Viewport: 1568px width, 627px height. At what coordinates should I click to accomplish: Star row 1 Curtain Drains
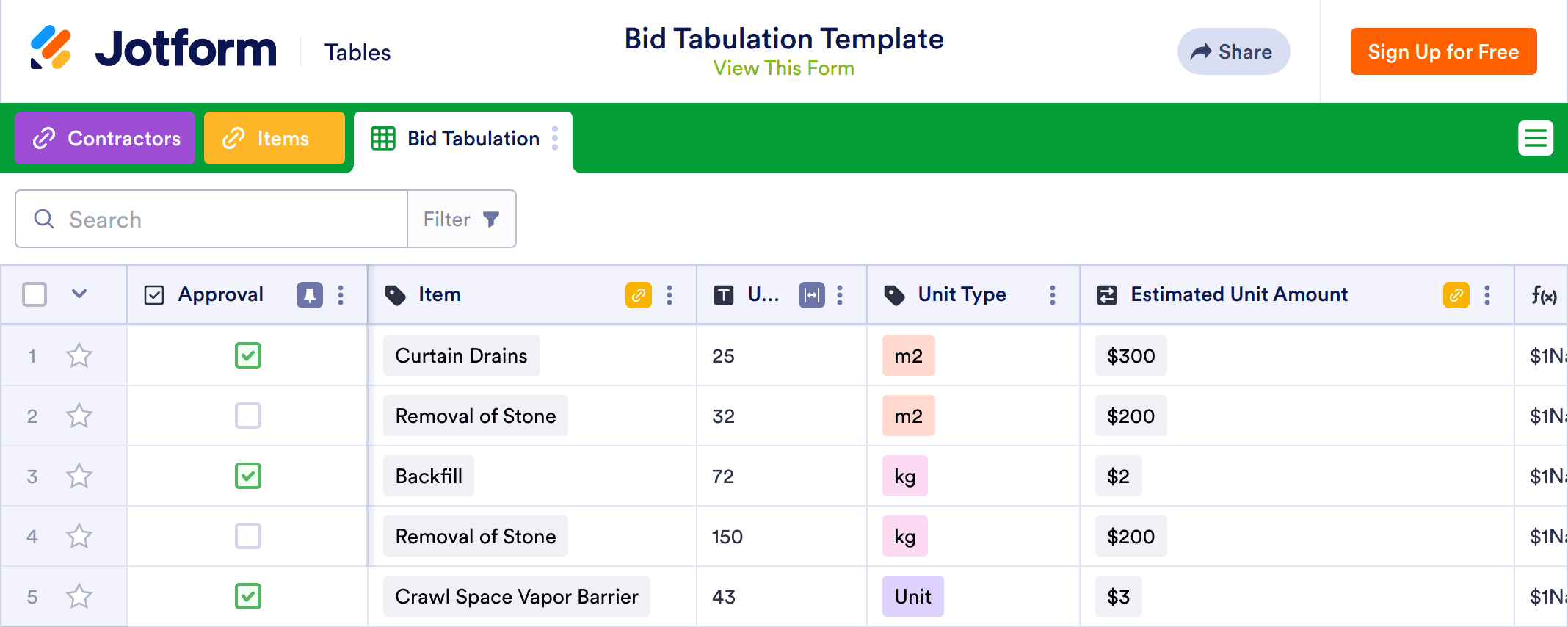pos(79,356)
